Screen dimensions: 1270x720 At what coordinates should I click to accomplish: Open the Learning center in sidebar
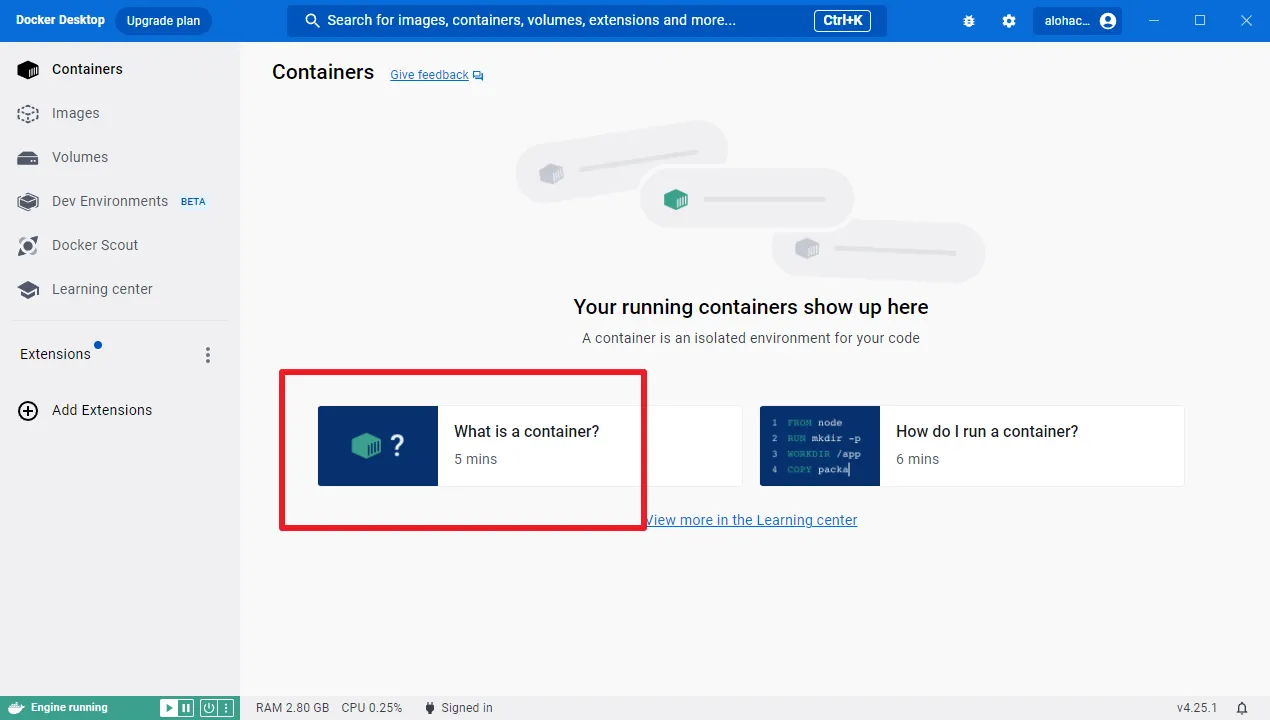[120, 289]
